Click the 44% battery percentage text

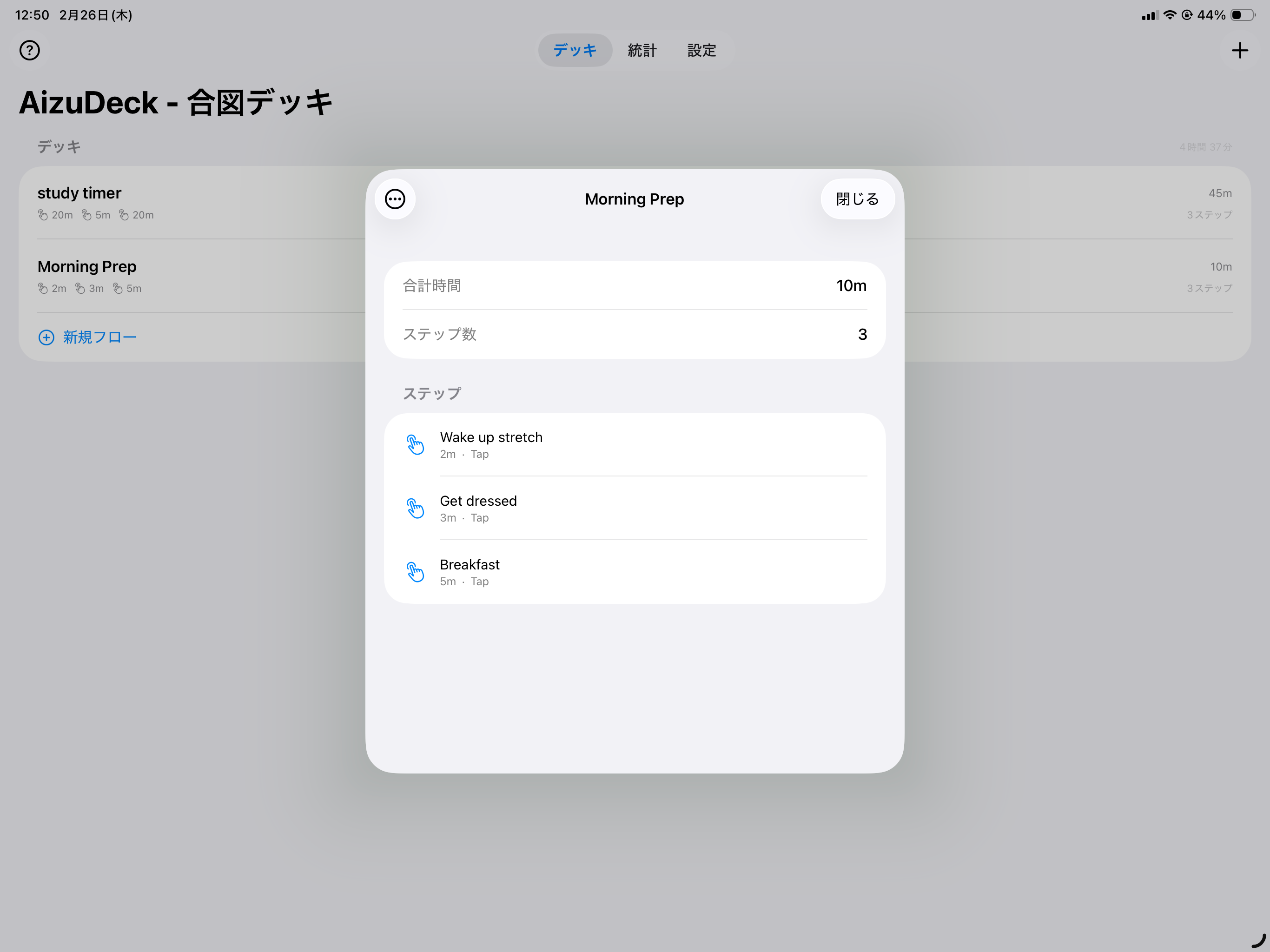(1211, 15)
